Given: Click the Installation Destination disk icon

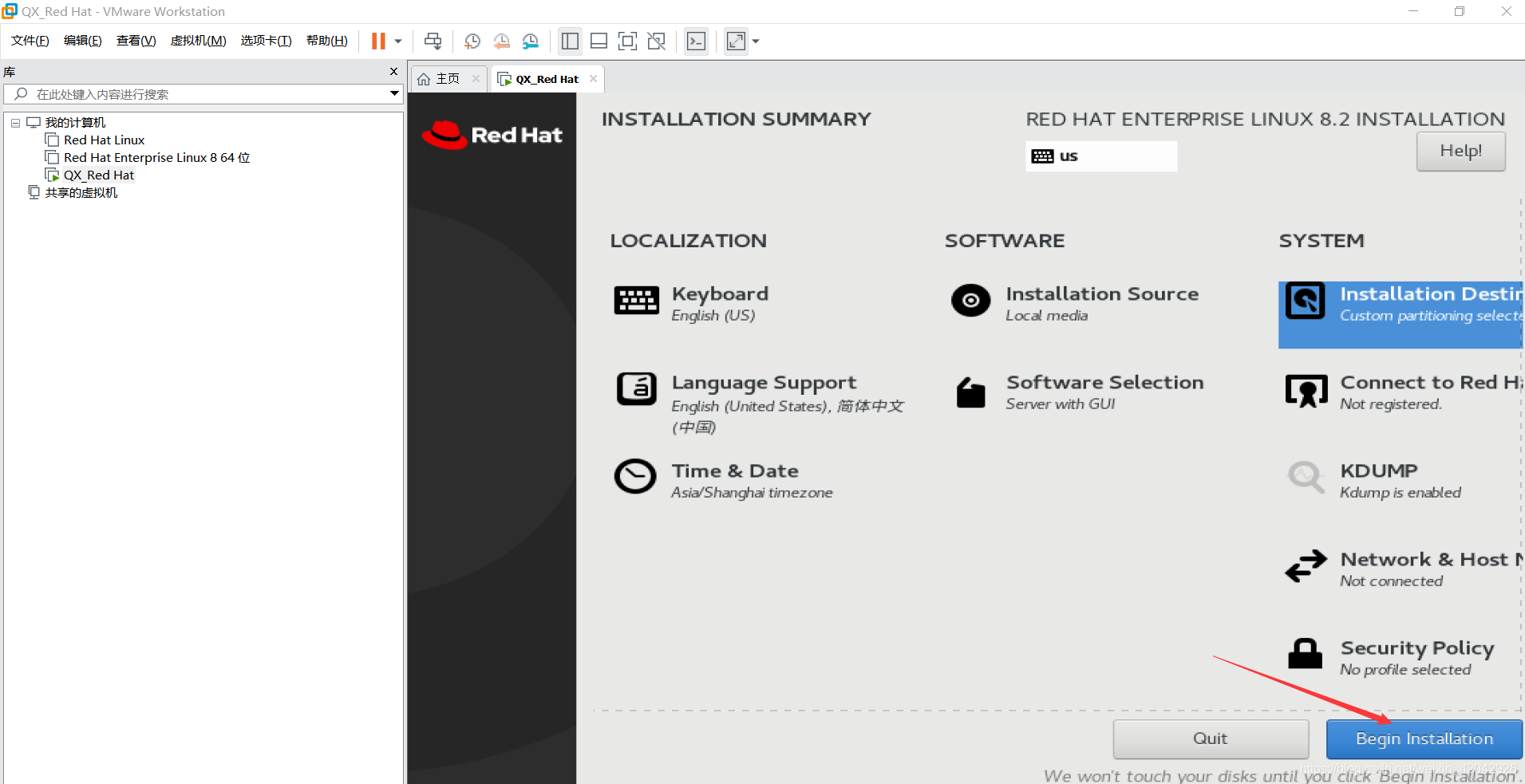Looking at the screenshot, I should pos(1306,301).
